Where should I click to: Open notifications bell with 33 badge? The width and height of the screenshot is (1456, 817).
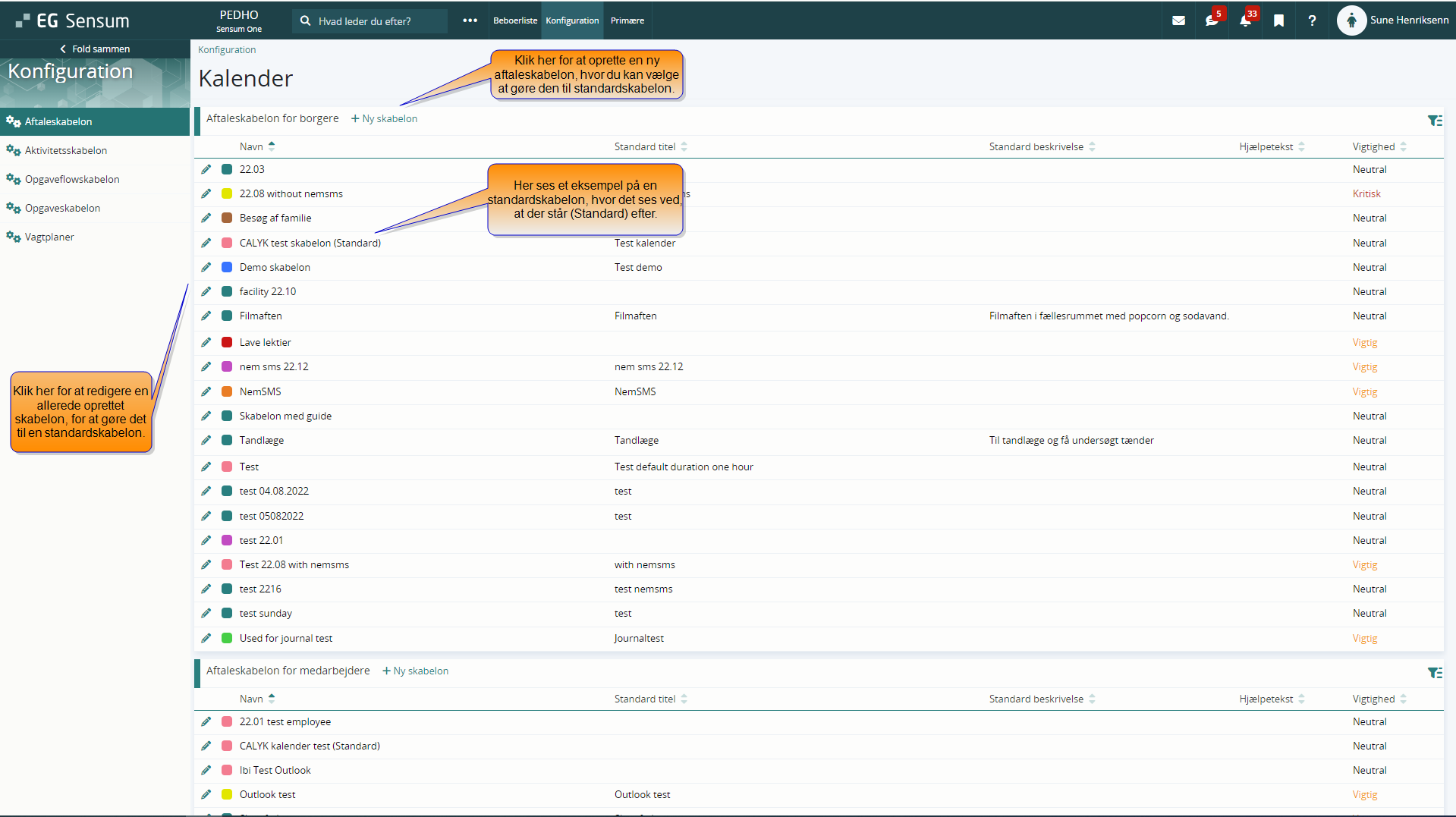(x=1245, y=20)
